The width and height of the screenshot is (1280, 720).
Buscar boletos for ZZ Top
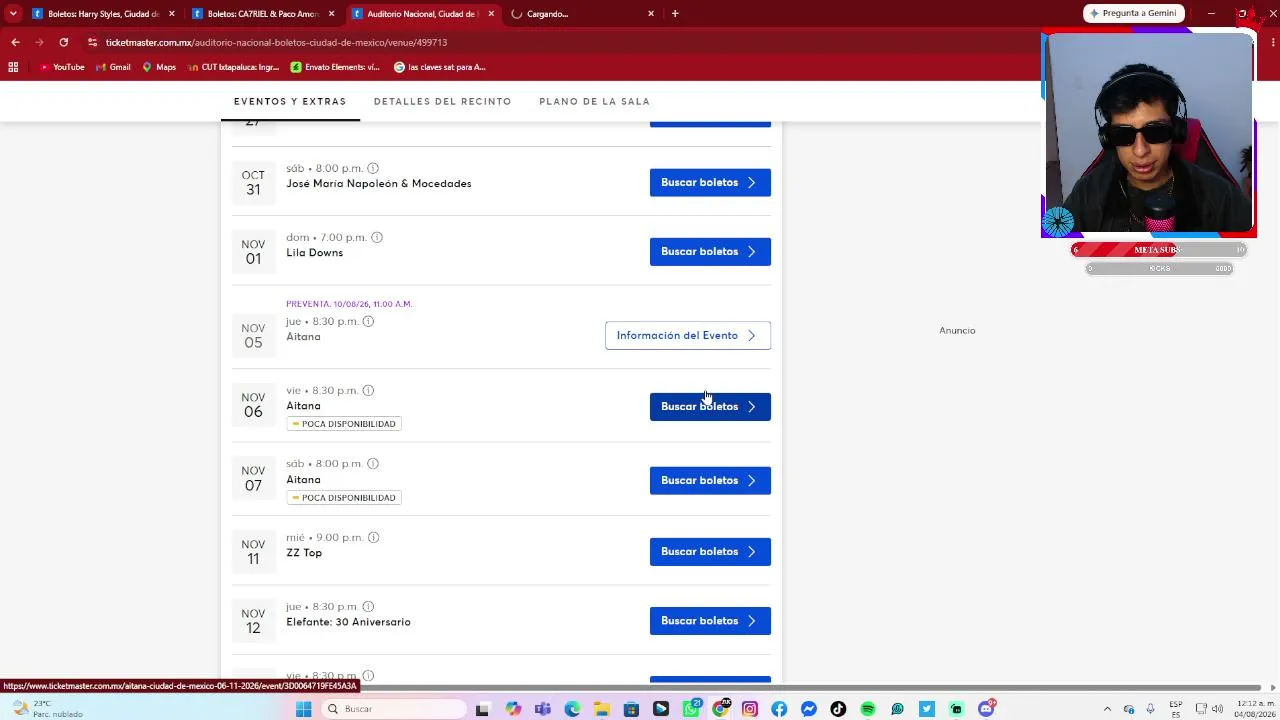[710, 551]
